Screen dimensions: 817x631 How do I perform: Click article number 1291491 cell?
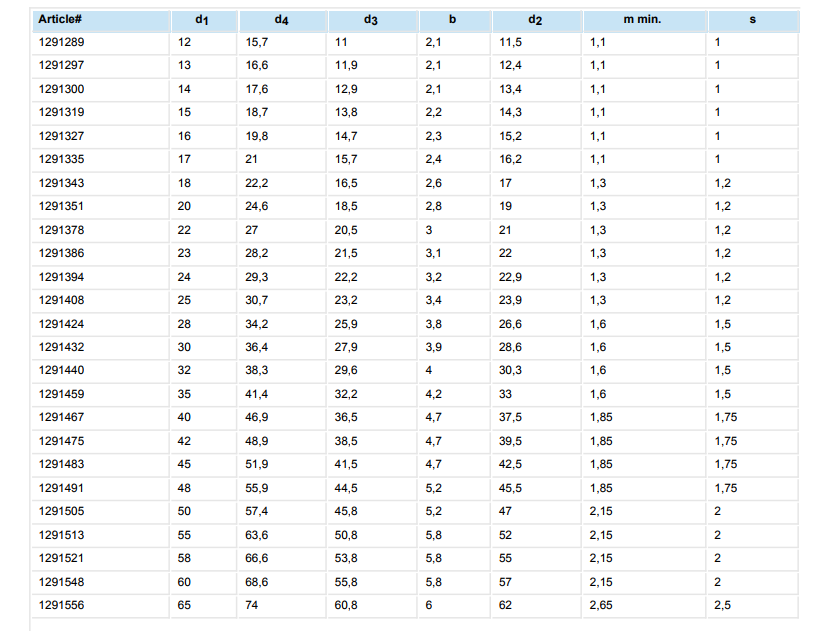[x=61, y=488]
